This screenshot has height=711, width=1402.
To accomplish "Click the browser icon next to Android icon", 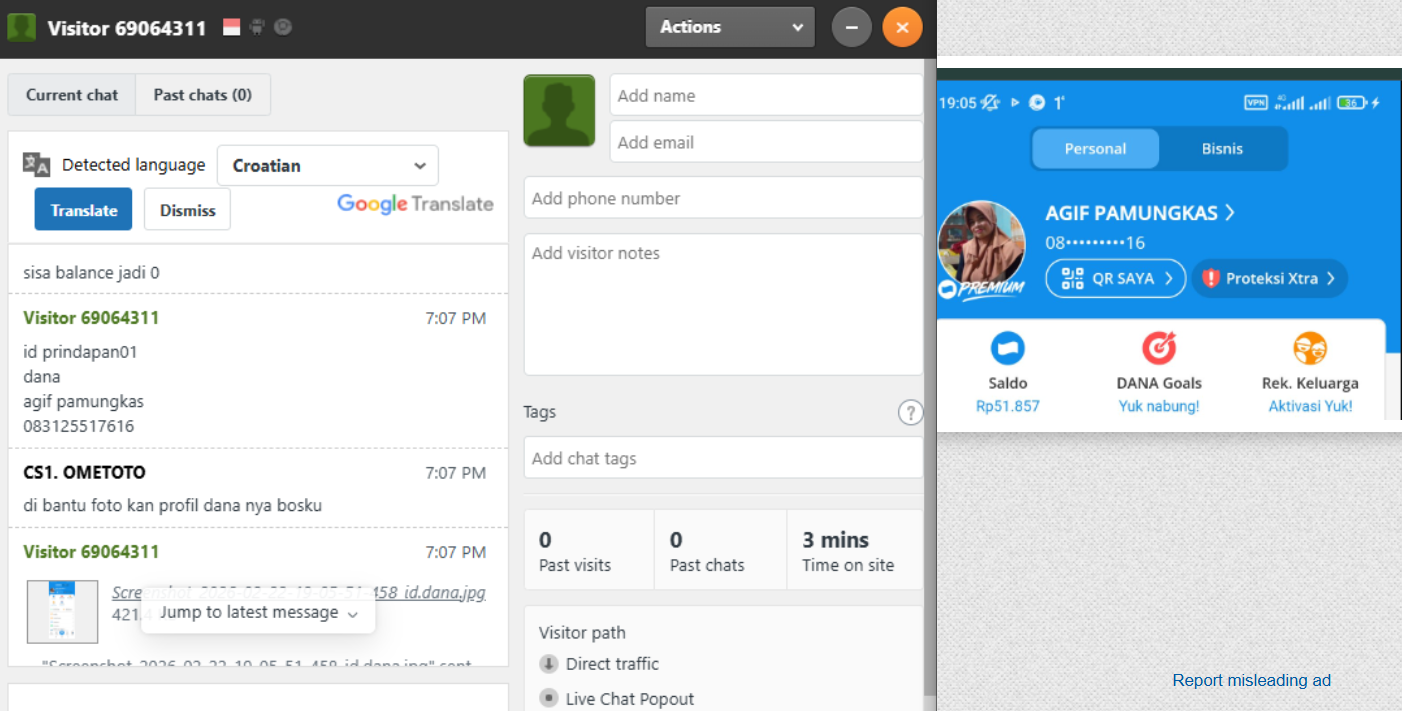I will [283, 27].
